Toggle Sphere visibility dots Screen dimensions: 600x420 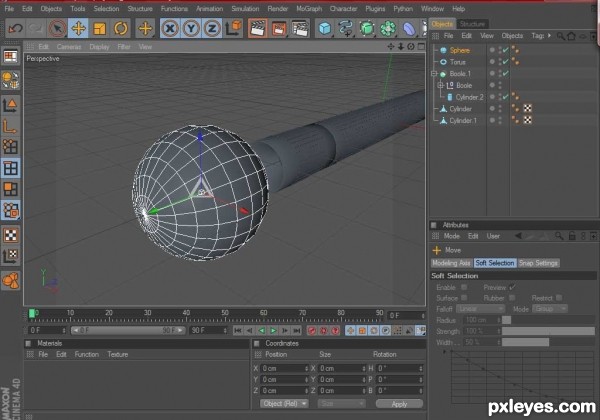500,50
